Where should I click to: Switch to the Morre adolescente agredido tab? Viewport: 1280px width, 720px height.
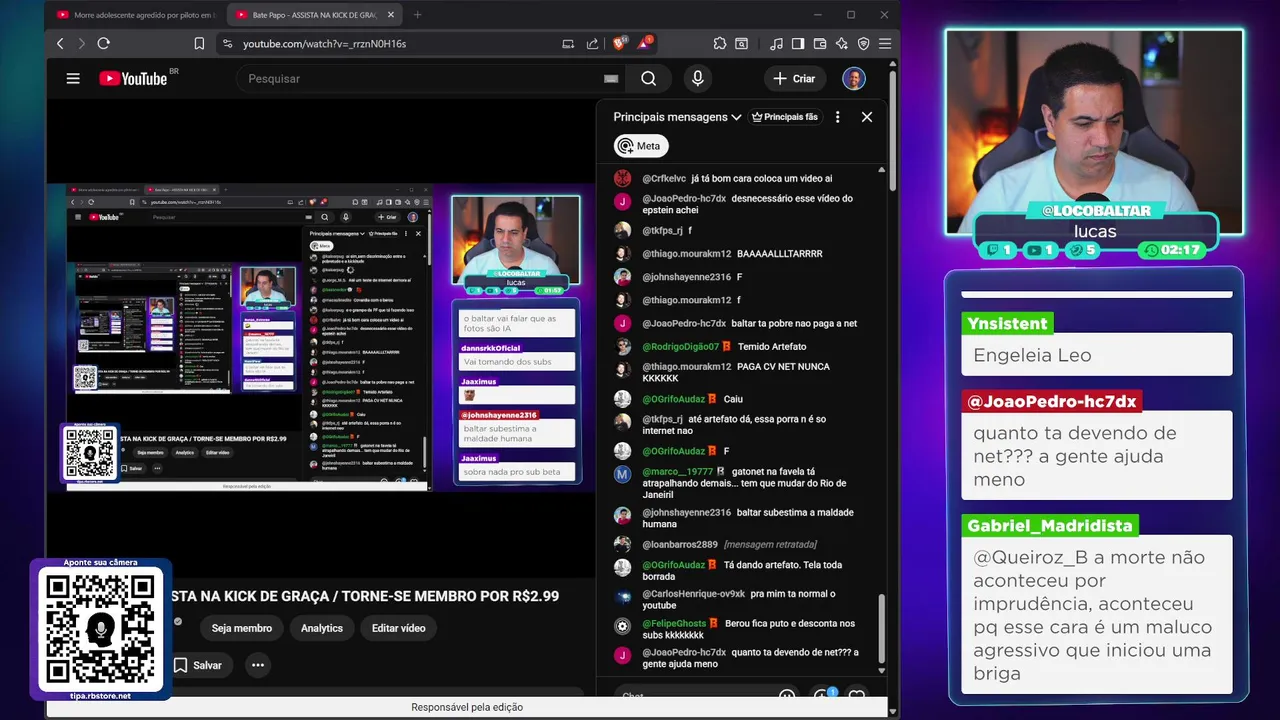(137, 15)
